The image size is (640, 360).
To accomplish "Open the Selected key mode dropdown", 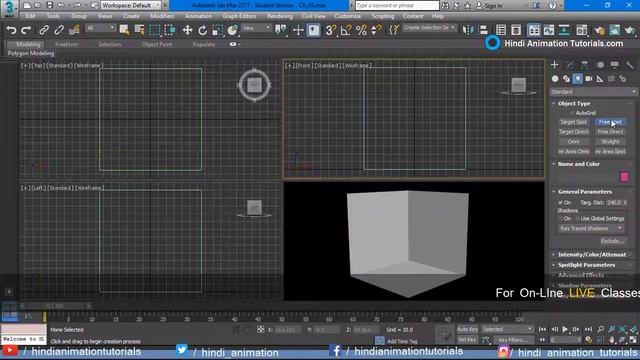I will point(507,329).
